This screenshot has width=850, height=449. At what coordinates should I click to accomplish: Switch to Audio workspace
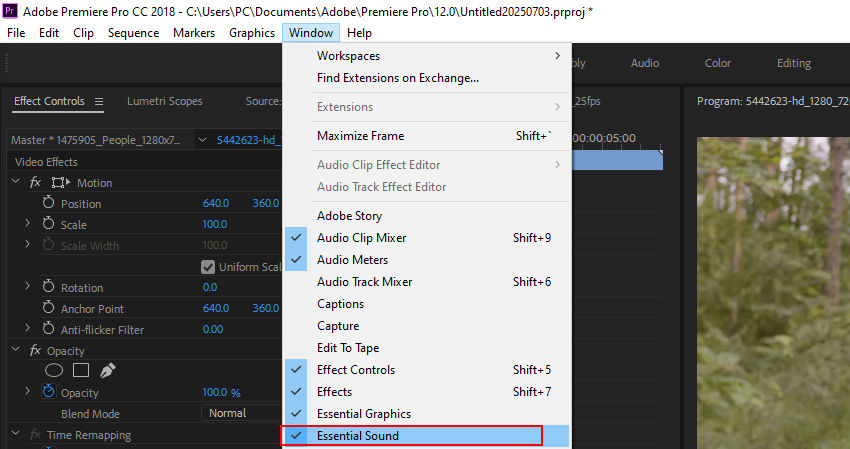[645, 63]
